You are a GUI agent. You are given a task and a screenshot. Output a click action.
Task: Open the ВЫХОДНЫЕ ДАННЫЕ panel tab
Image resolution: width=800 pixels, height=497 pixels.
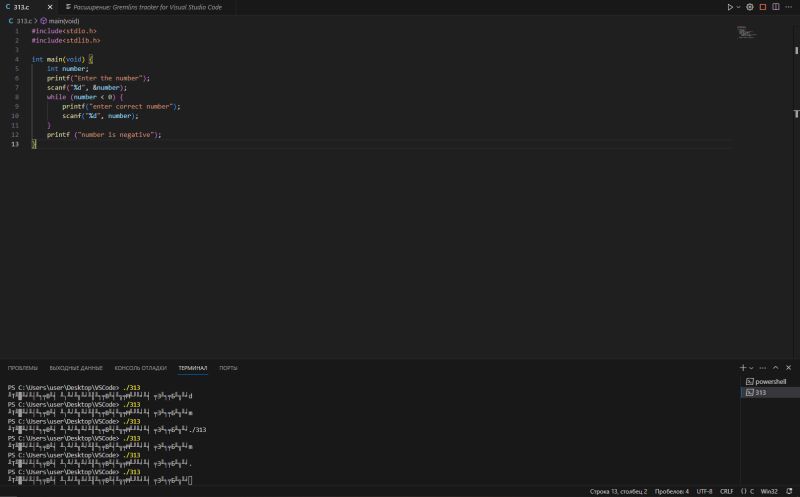click(76, 368)
